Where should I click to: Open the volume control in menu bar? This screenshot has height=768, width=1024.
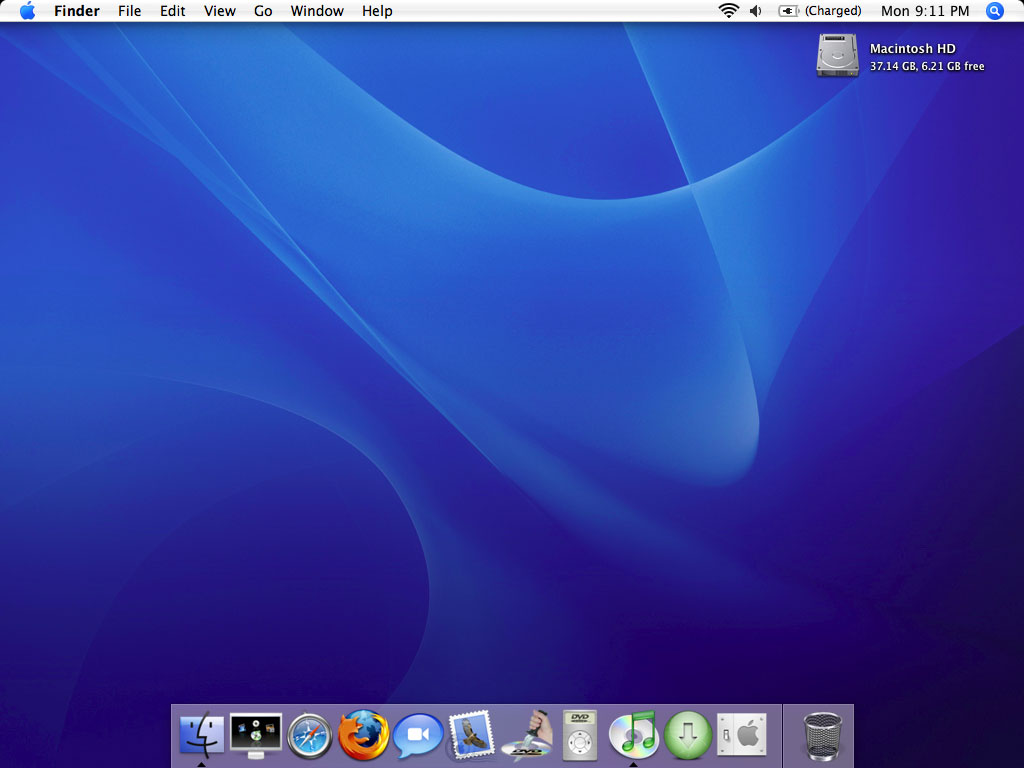[756, 11]
